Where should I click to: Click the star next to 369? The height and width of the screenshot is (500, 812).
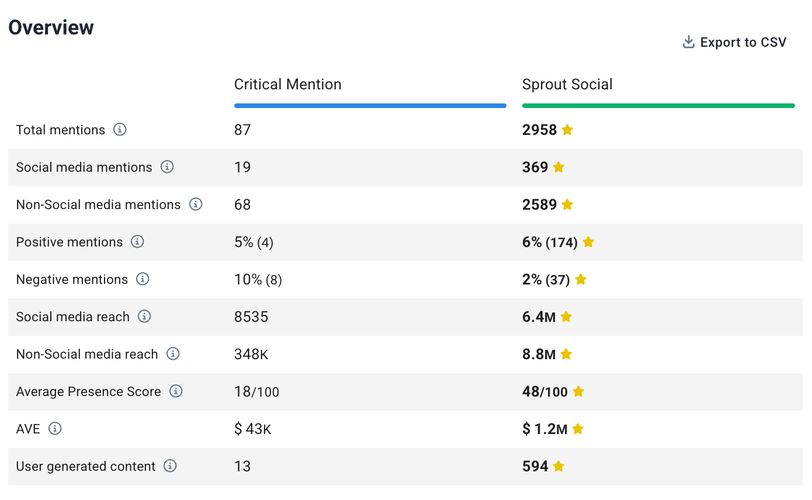(558, 167)
